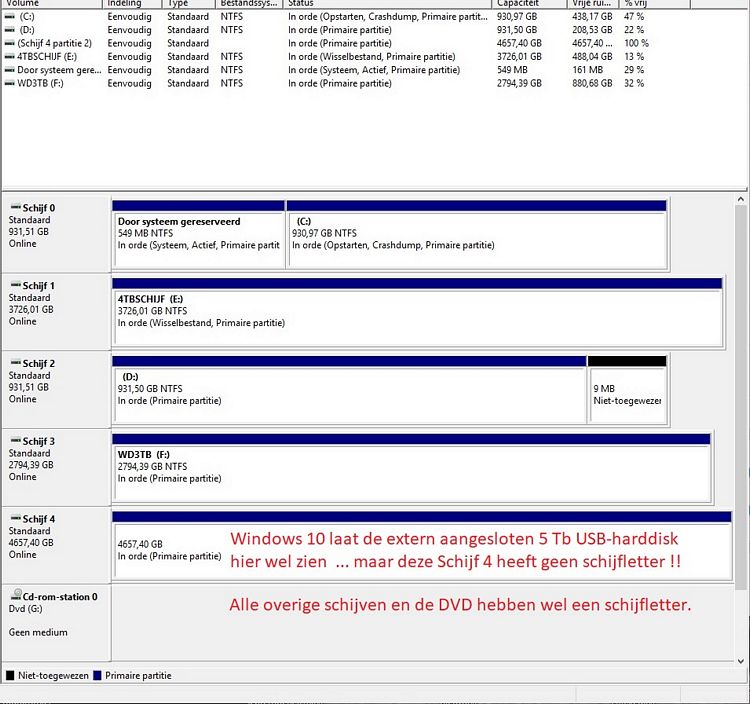
Task: Sort by the Indeling column header
Action: [x=132, y=3]
